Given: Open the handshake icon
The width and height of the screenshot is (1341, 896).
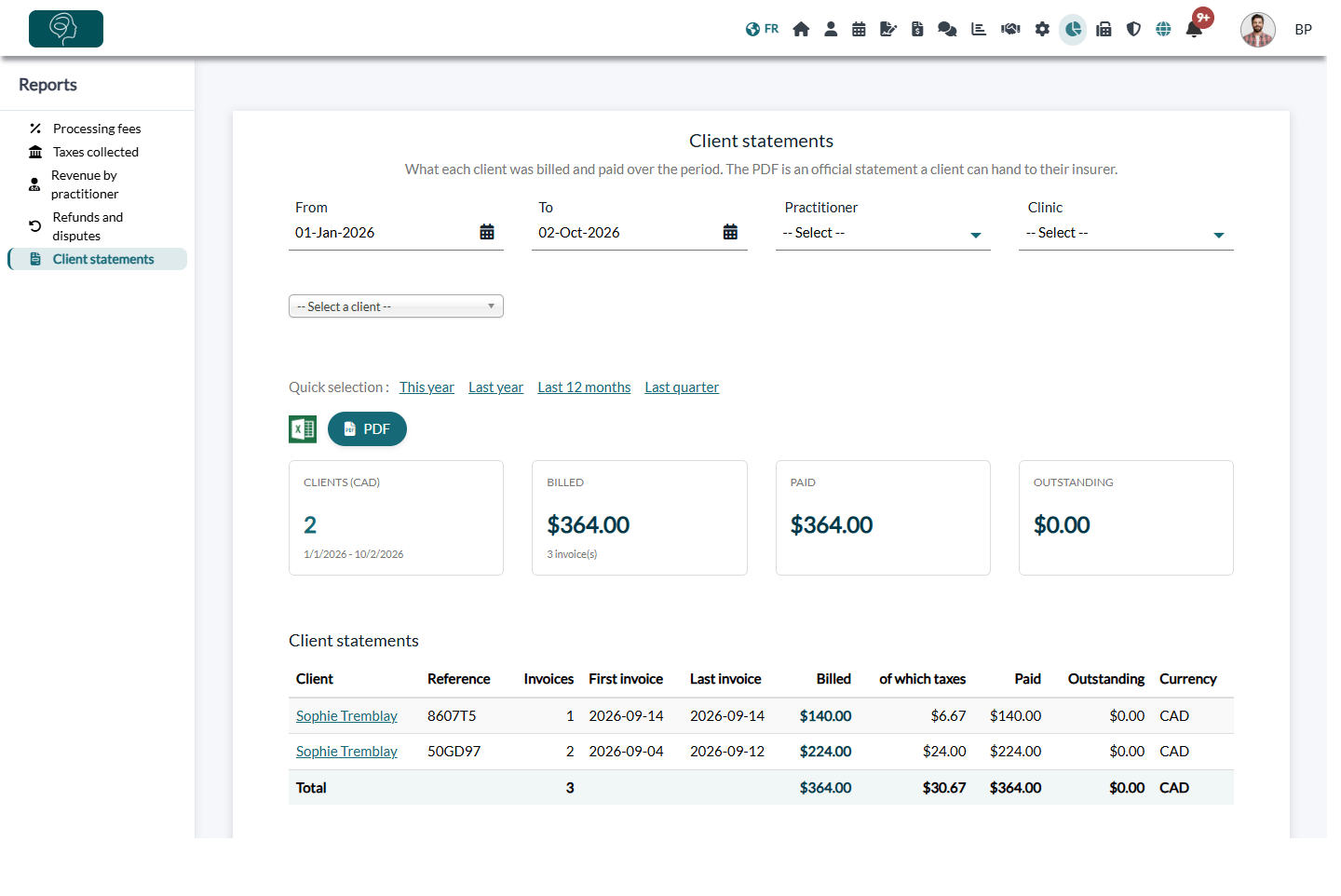Looking at the screenshot, I should tap(1010, 29).
